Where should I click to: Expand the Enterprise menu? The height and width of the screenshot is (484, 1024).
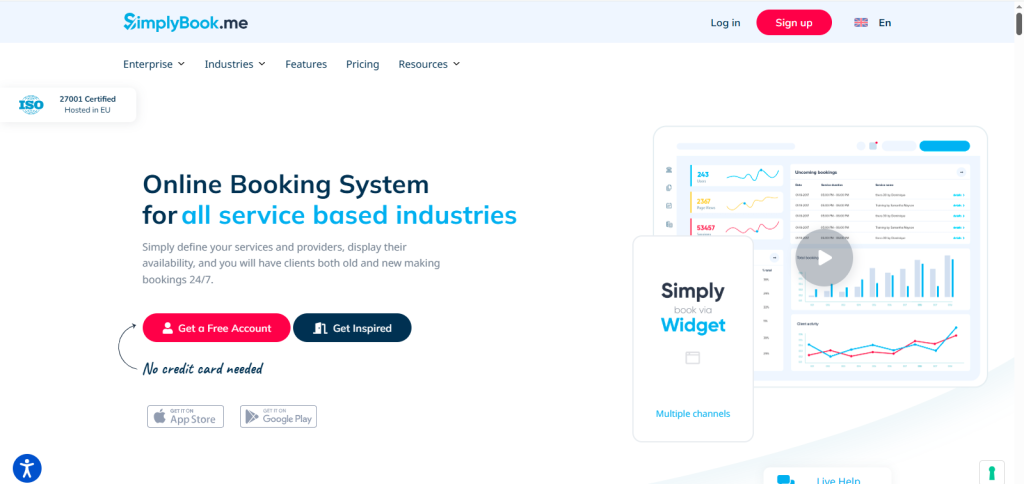pos(153,64)
